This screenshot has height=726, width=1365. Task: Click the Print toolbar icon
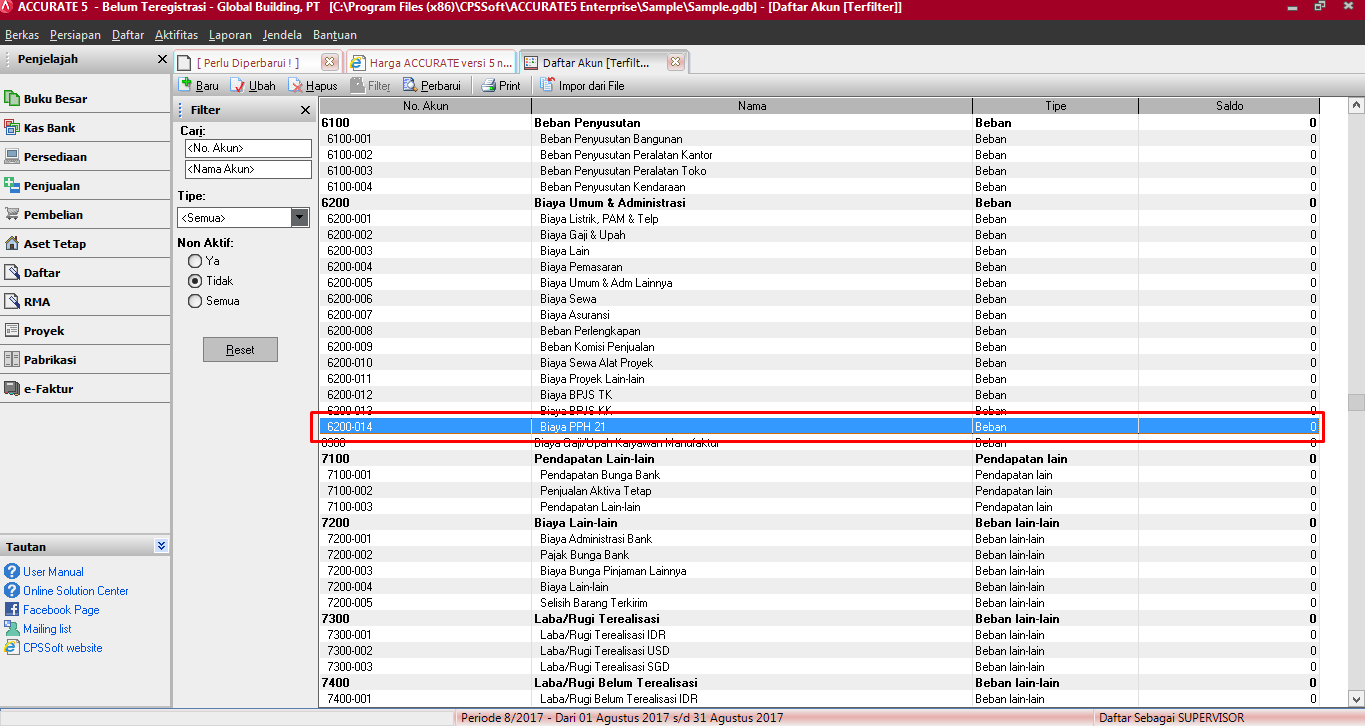[x=488, y=85]
